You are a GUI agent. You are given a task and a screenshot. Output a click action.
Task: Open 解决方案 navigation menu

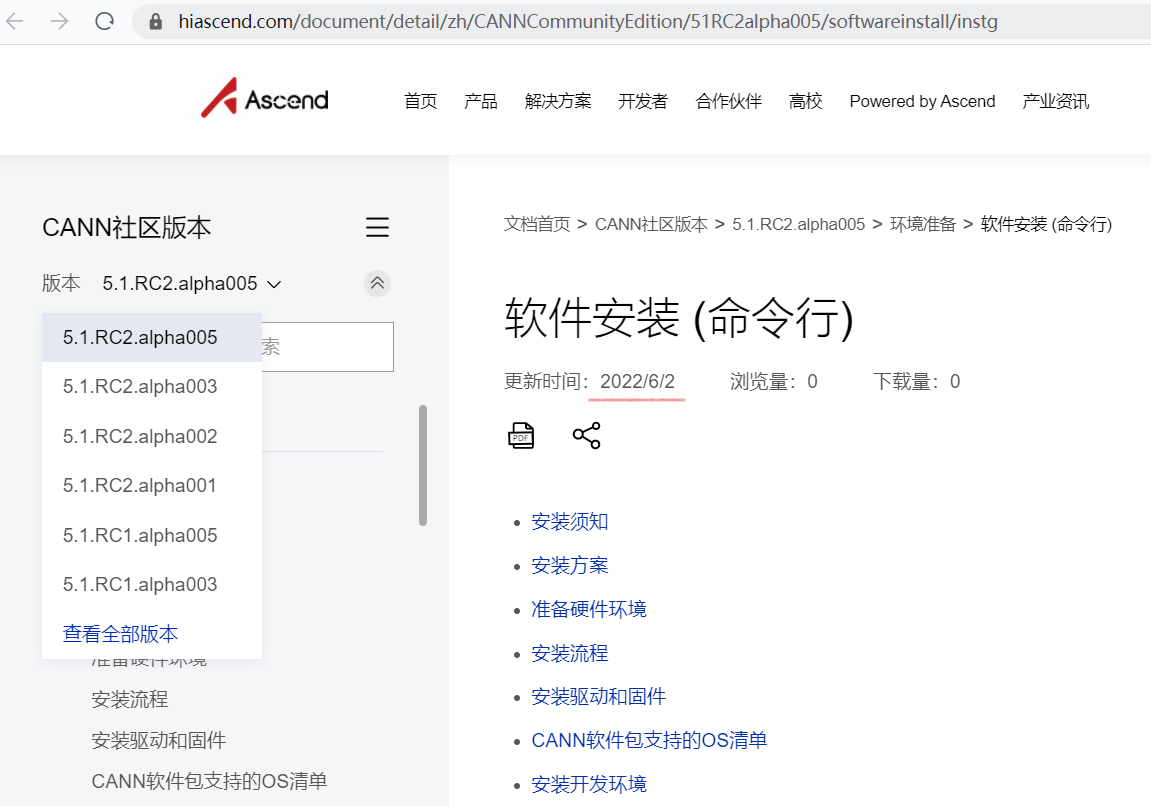[558, 101]
